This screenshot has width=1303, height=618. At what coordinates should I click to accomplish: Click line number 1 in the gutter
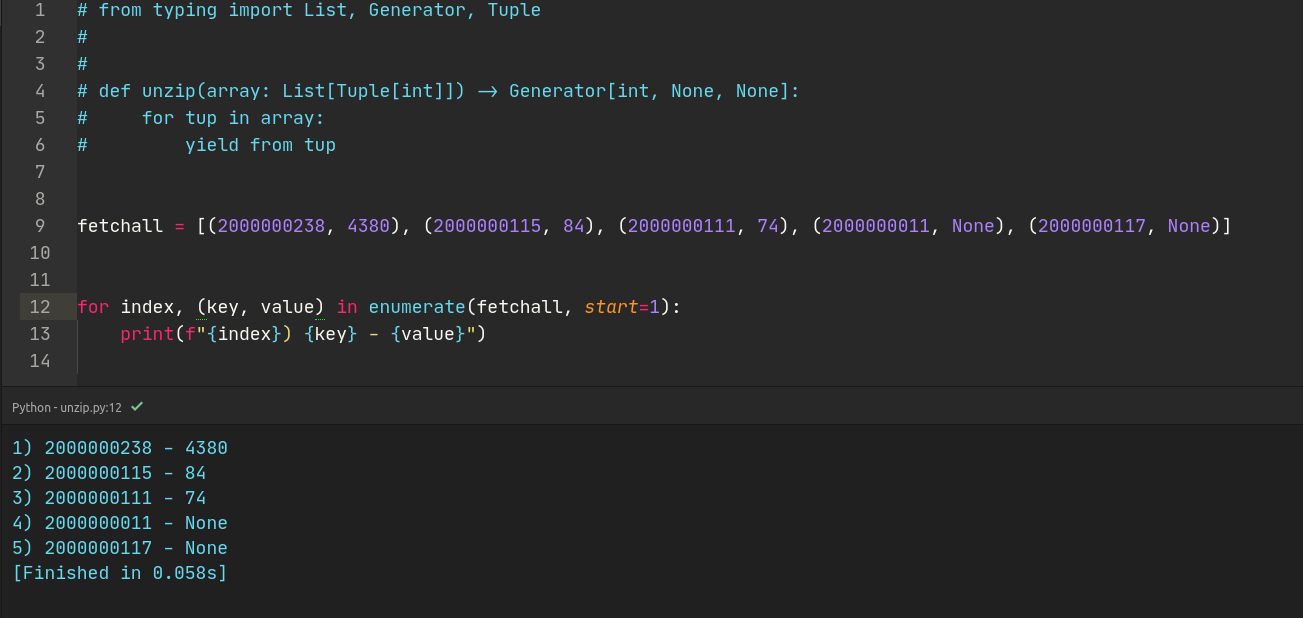[x=40, y=10]
